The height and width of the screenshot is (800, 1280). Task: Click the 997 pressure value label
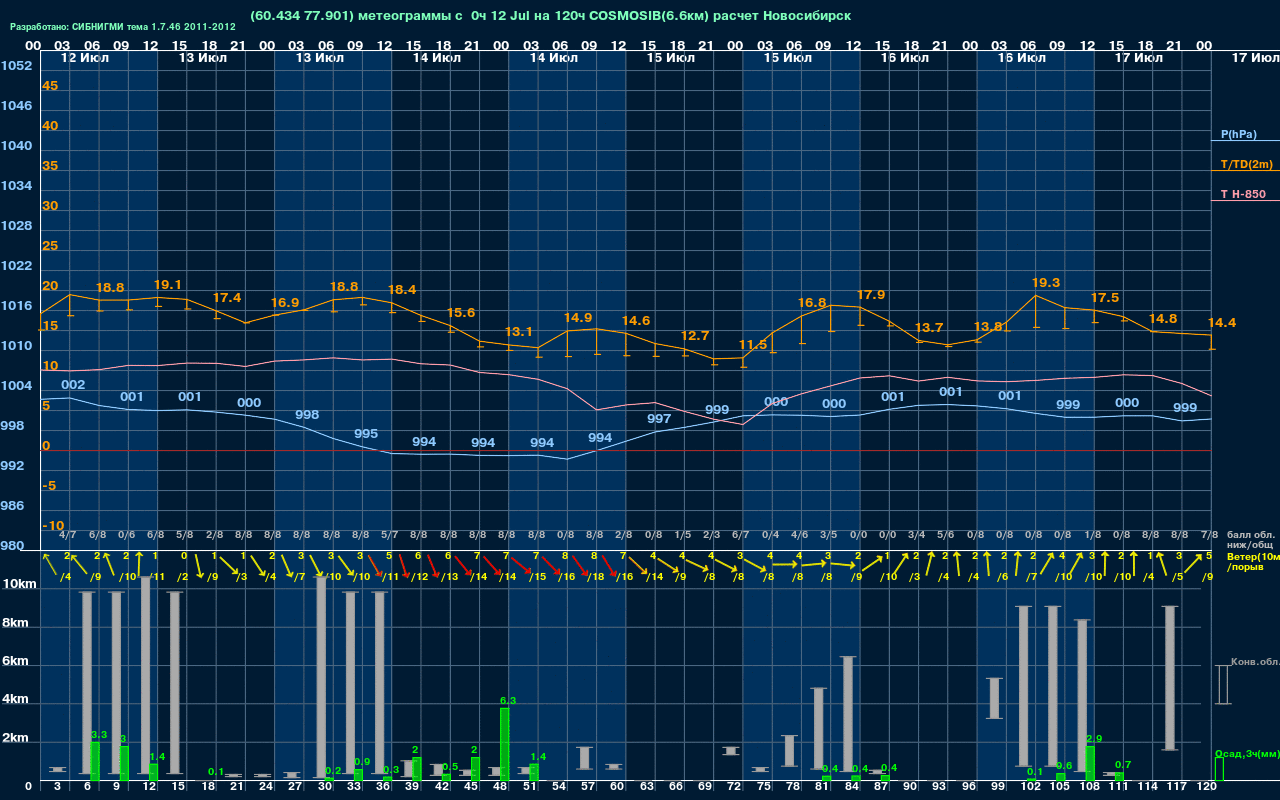(x=659, y=419)
